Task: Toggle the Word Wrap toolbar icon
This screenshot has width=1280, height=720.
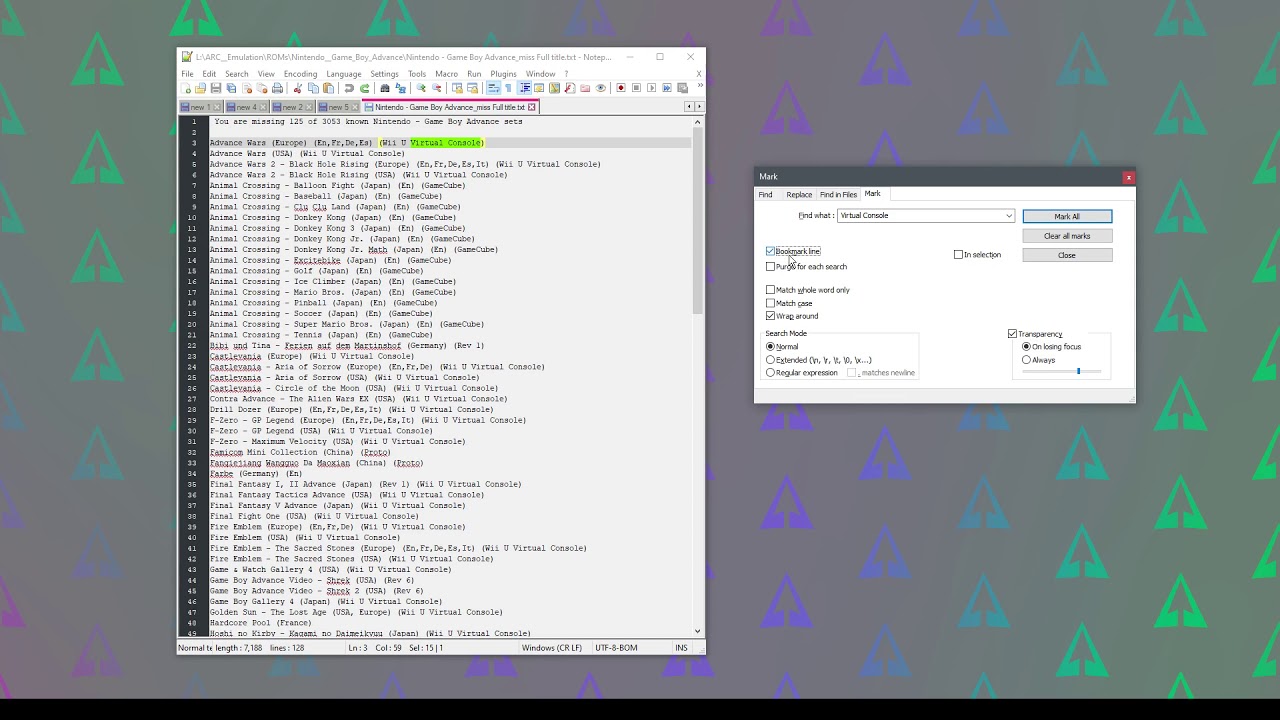Action: (493, 88)
